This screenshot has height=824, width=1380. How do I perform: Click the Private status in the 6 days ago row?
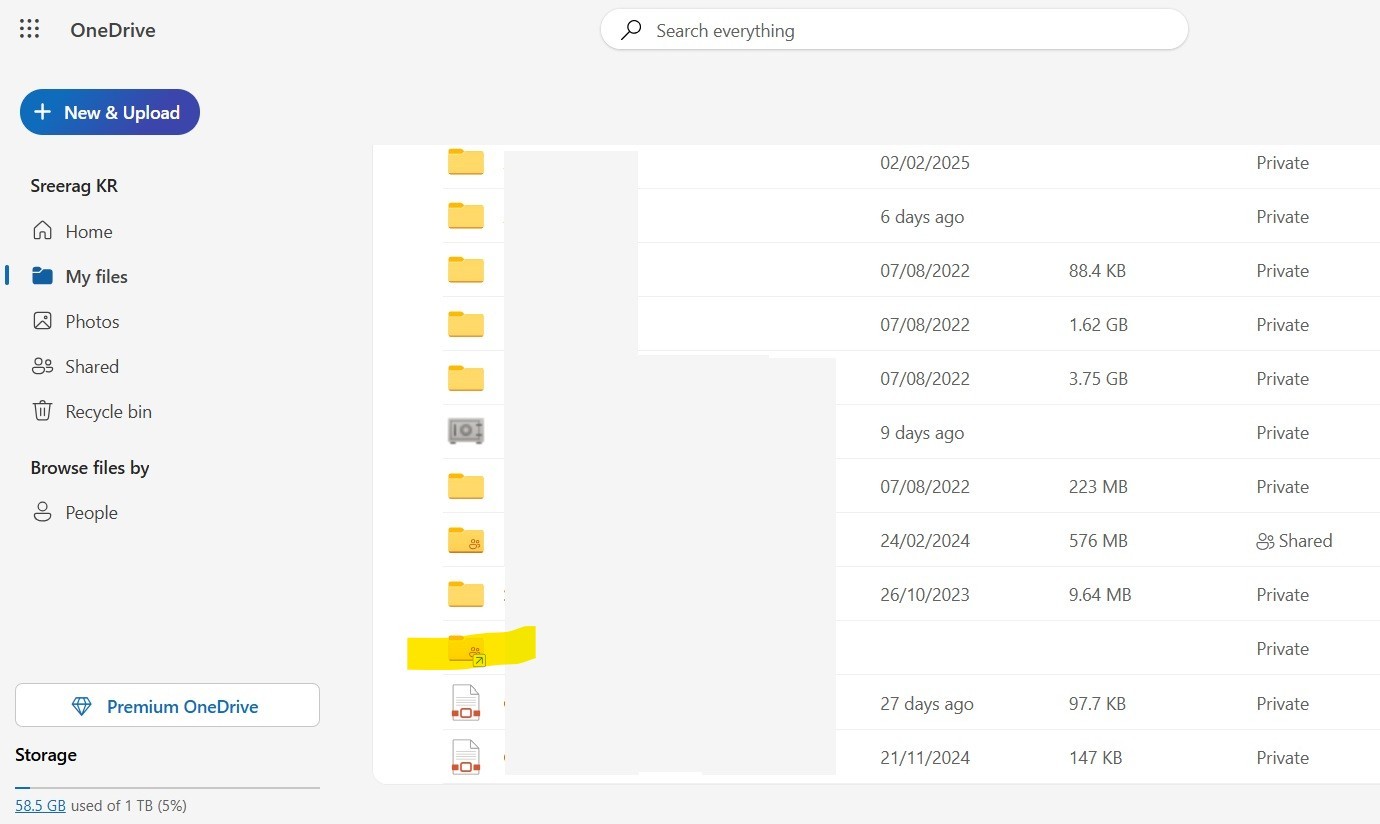(x=1283, y=216)
